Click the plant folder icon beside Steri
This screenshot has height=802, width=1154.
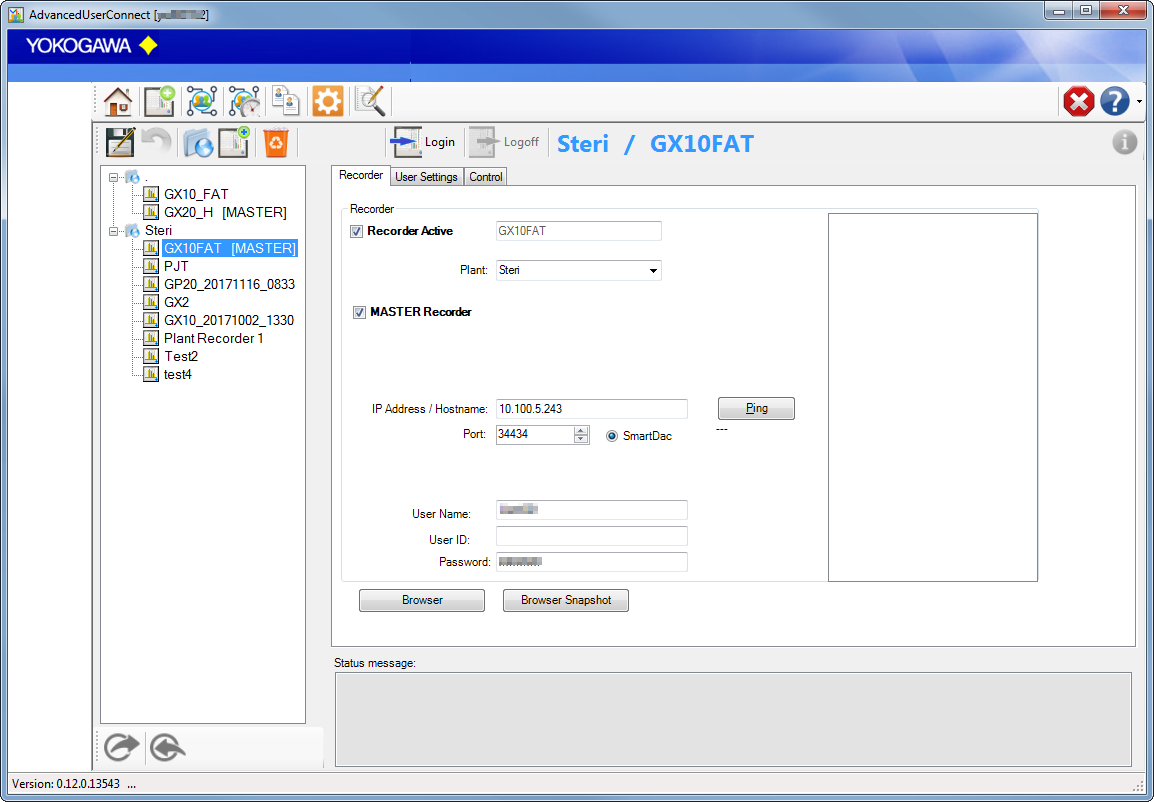point(132,231)
